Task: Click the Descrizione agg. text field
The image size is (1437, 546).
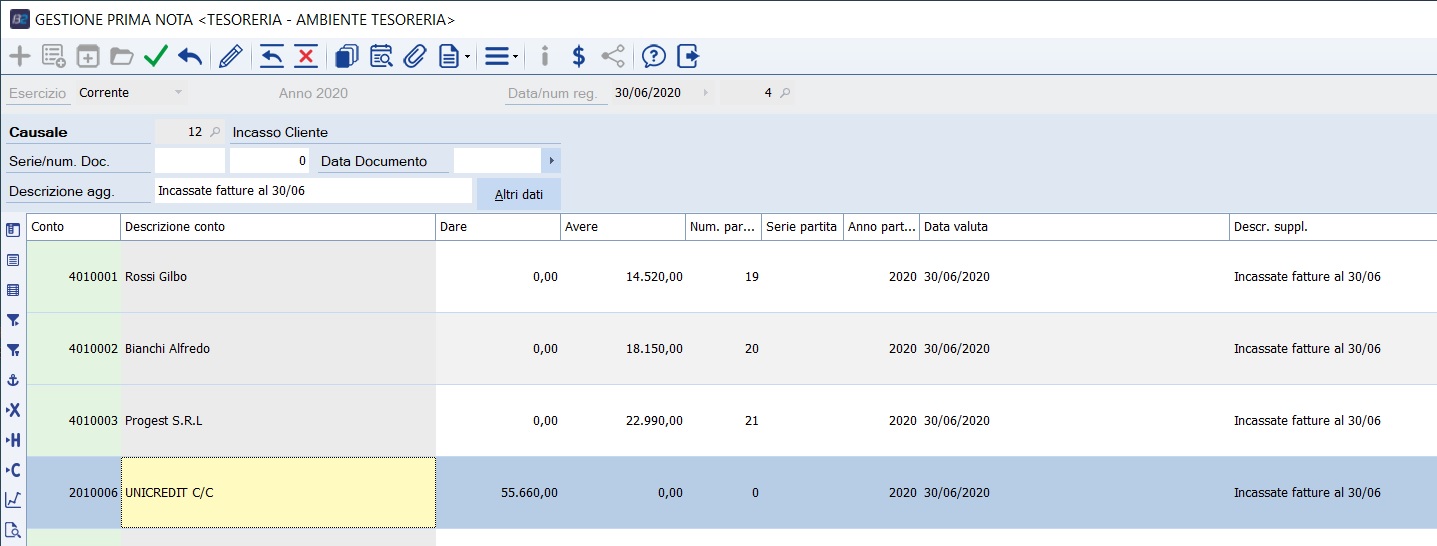Action: point(313,191)
